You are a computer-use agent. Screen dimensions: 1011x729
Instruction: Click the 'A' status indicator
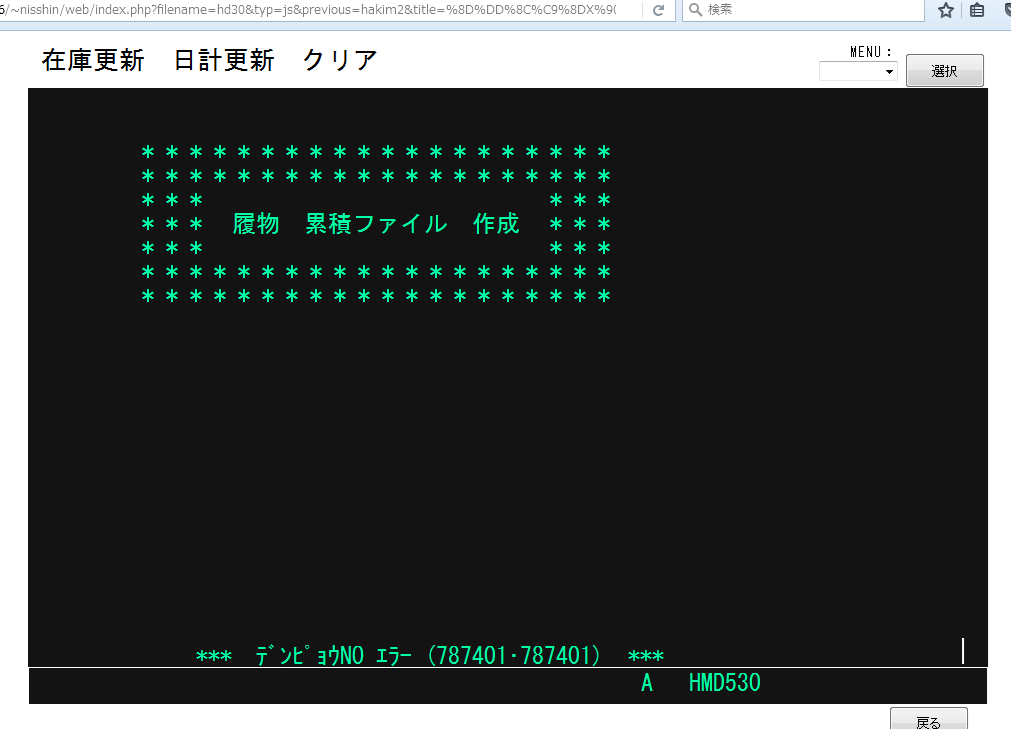pyautogui.click(x=647, y=684)
